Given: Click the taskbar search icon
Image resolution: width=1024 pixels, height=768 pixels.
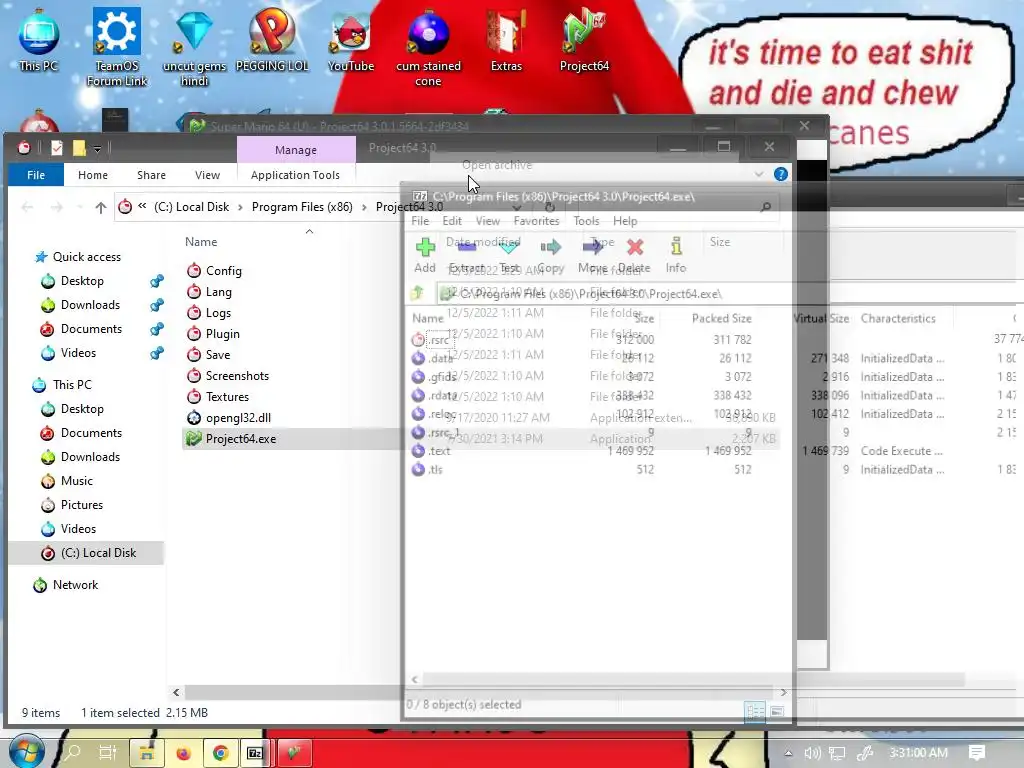Looking at the screenshot, I should 71,753.
